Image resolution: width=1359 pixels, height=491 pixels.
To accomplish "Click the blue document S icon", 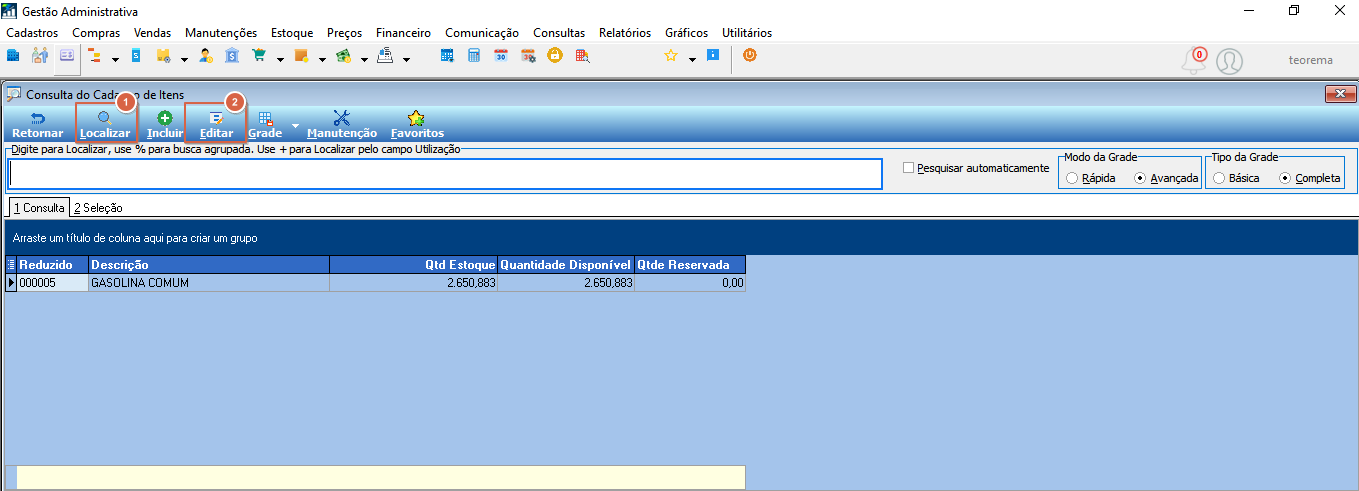I will point(136,56).
